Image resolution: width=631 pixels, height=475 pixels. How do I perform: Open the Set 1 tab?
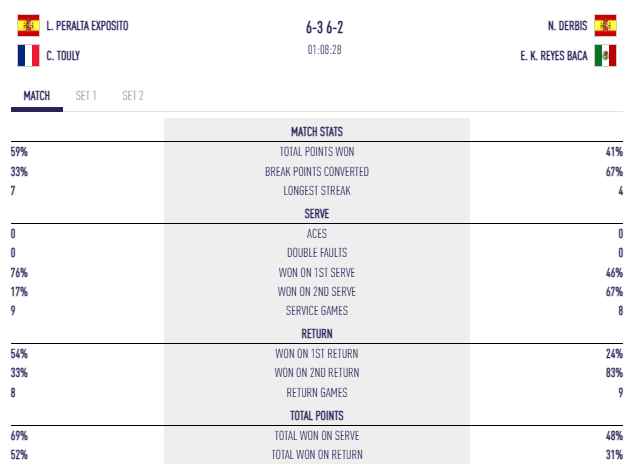(86, 96)
